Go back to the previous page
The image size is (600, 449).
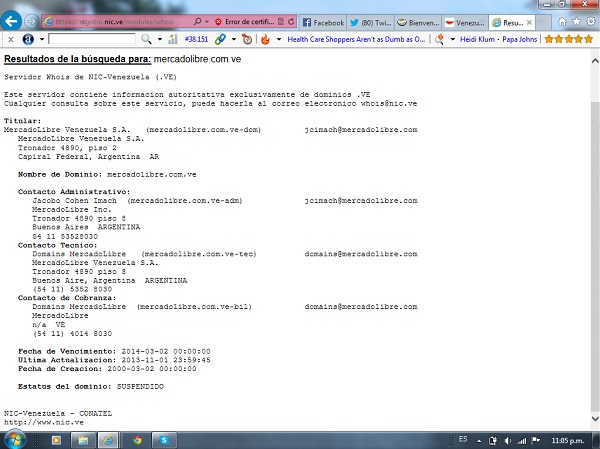pyautogui.click(x=11, y=21)
